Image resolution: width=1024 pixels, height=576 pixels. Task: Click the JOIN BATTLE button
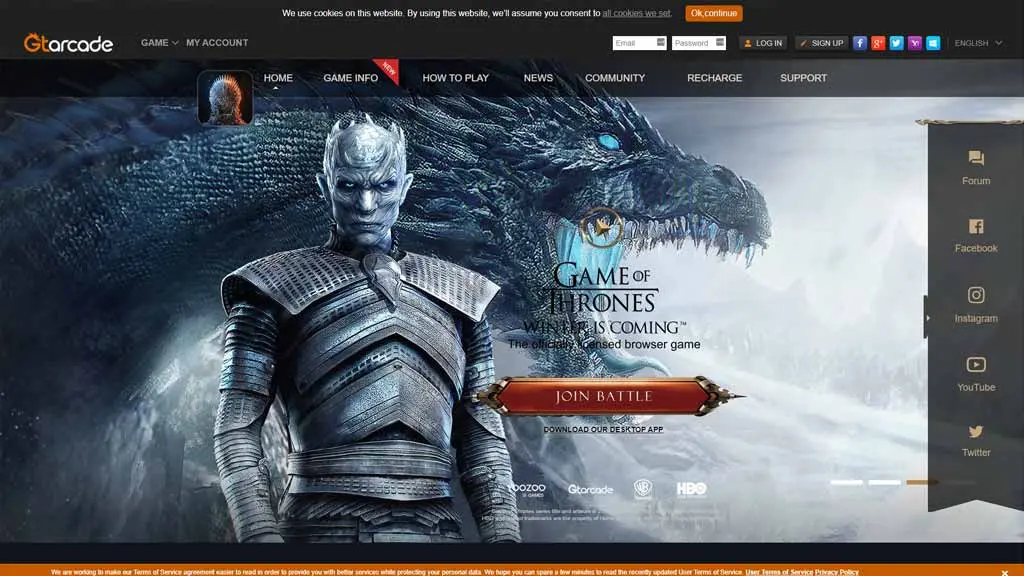[x=604, y=396]
